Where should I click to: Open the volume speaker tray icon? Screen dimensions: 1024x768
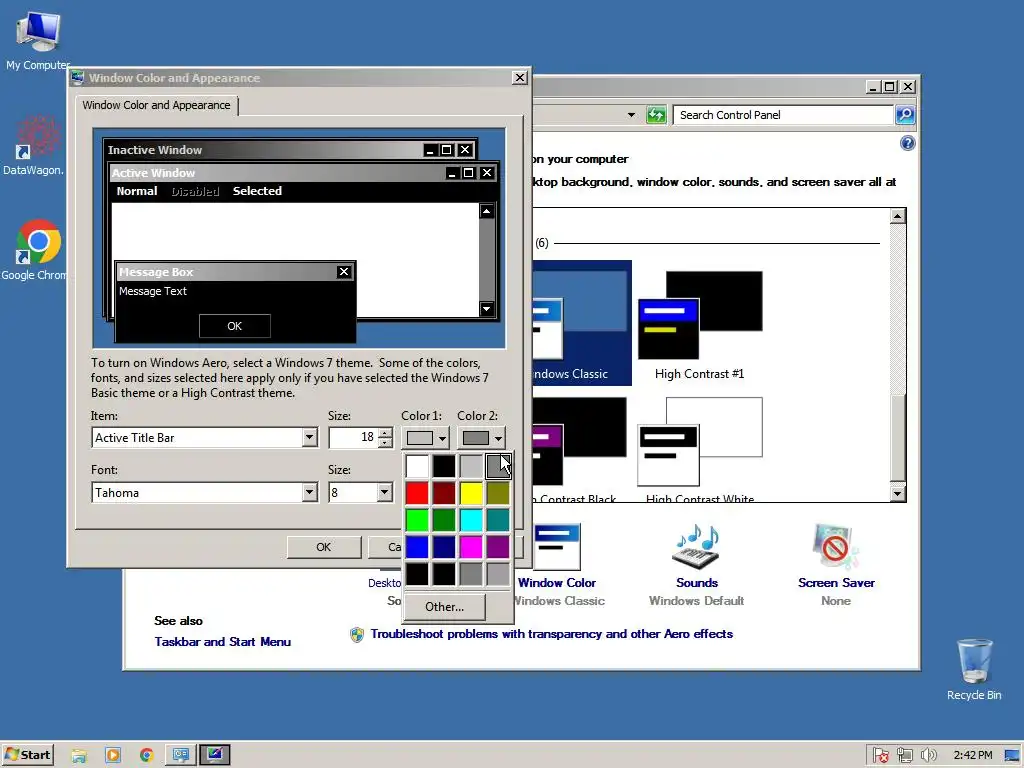click(928, 756)
